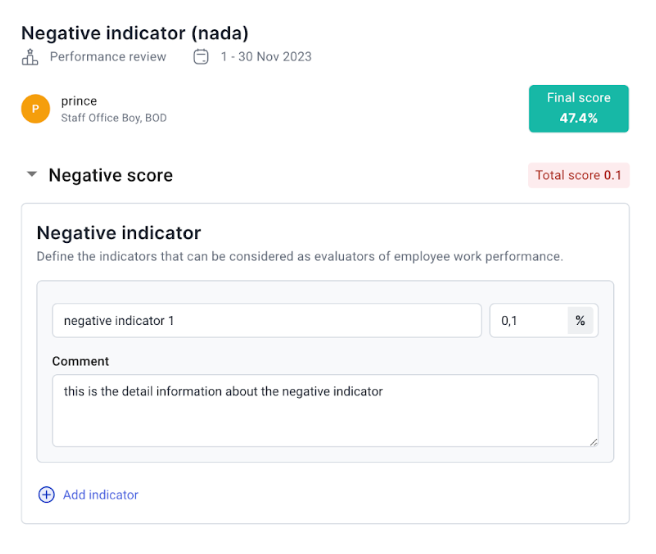
Task: Click the Negative score section heading
Action: point(111,175)
